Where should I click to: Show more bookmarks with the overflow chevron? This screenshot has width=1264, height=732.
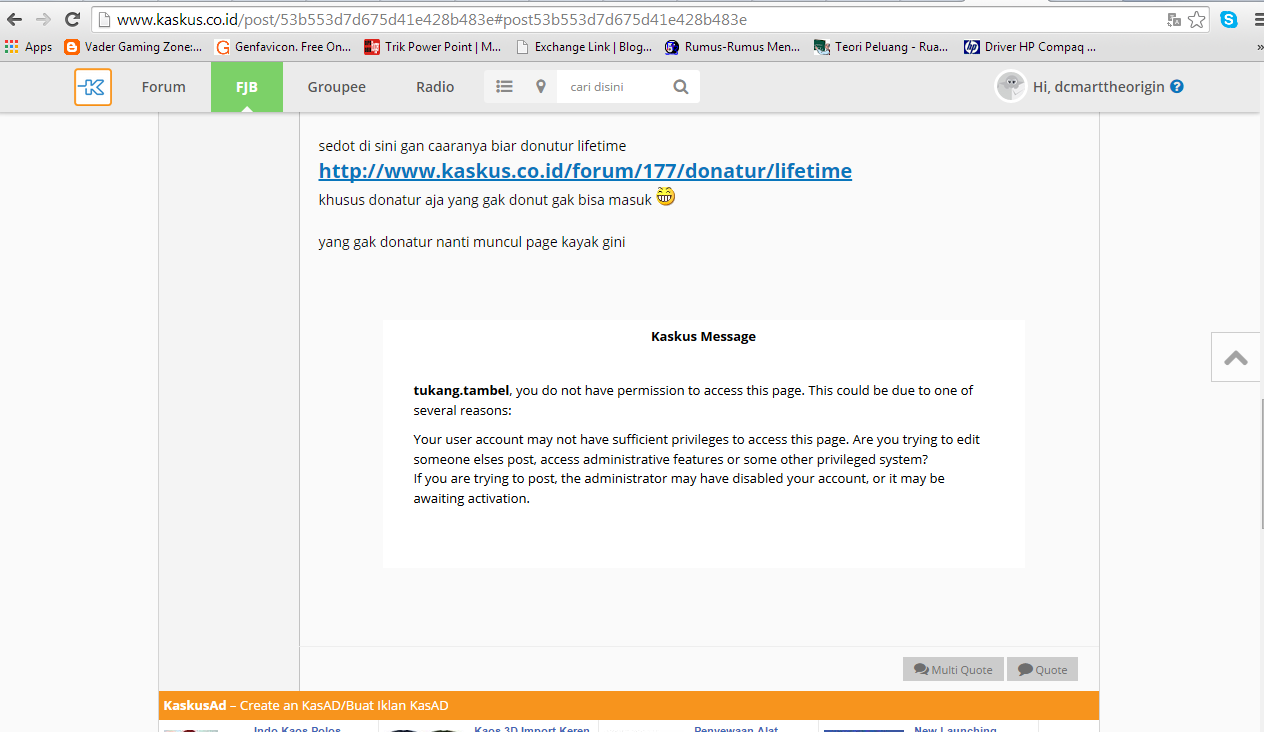pos(1258,47)
